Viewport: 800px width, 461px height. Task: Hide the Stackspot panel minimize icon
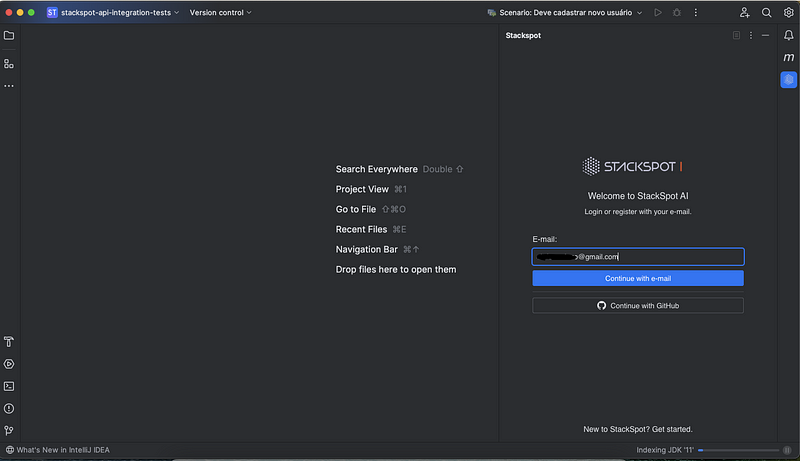tap(766, 35)
